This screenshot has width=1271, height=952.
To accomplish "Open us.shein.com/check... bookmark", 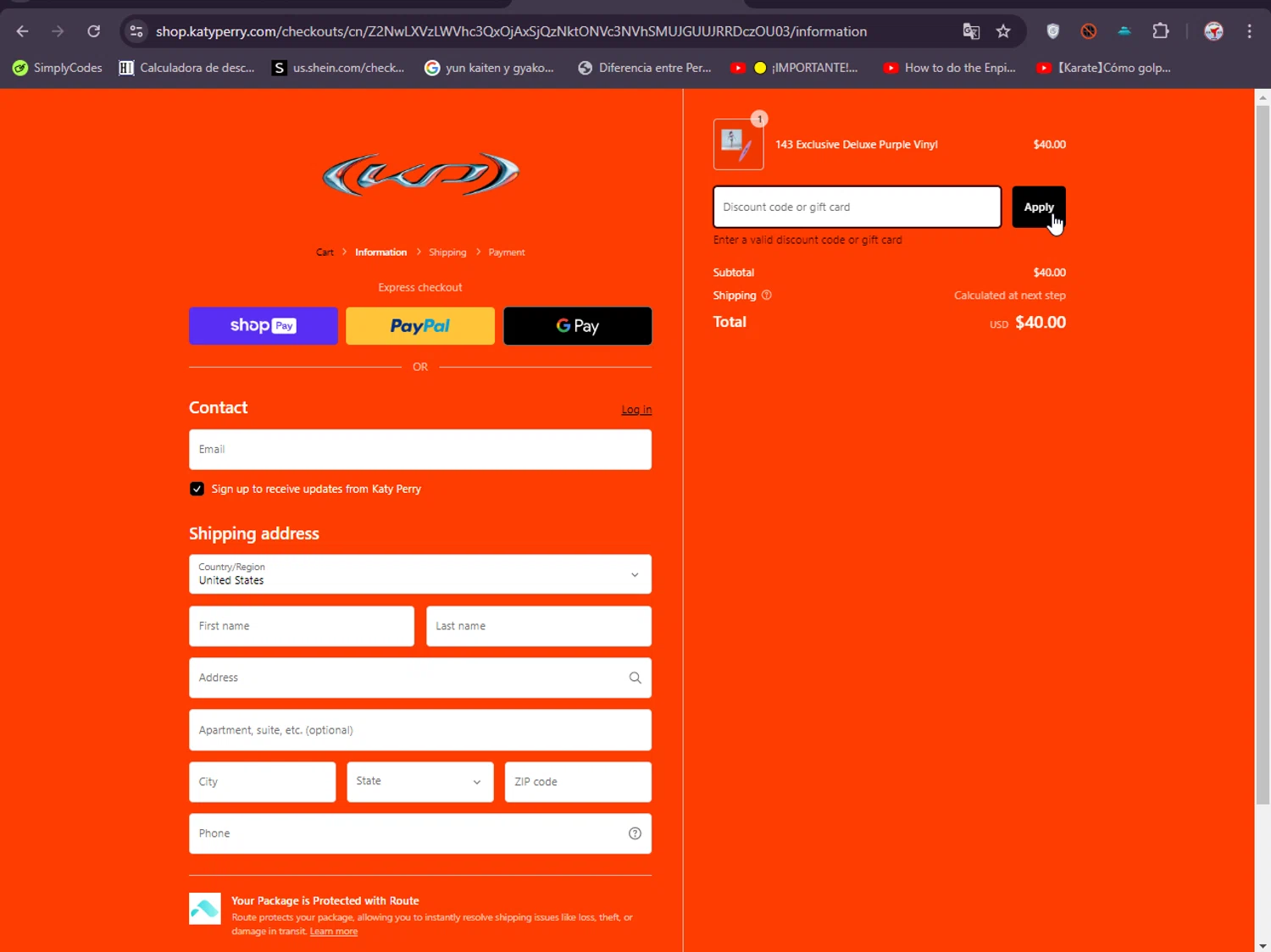I will pyautogui.click(x=338, y=68).
